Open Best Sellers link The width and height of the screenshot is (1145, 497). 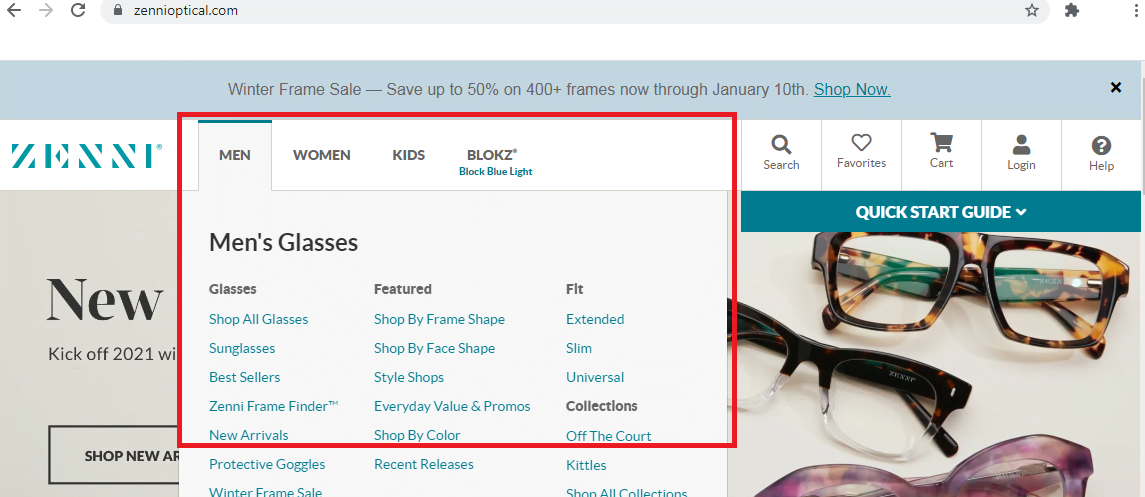pyautogui.click(x=245, y=377)
